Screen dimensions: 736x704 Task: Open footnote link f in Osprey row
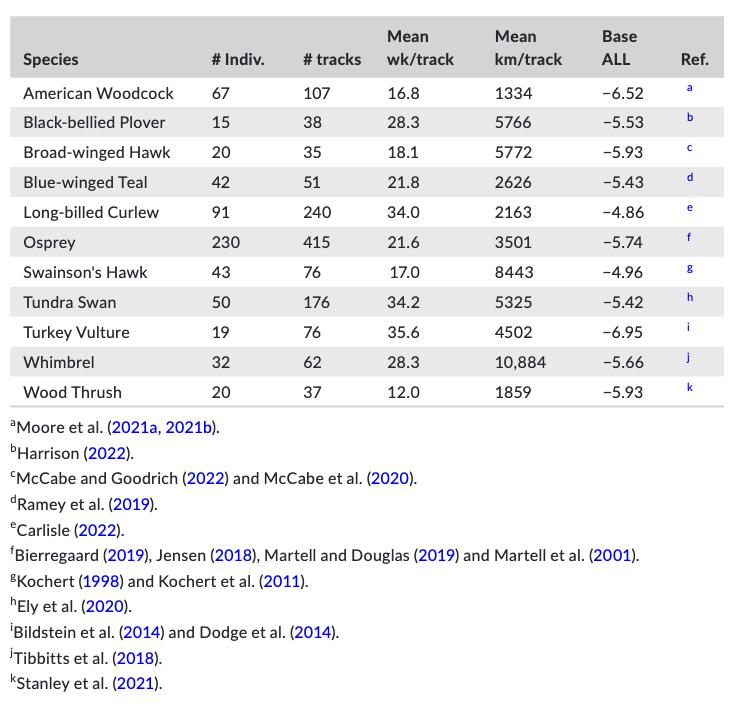tap(689, 237)
